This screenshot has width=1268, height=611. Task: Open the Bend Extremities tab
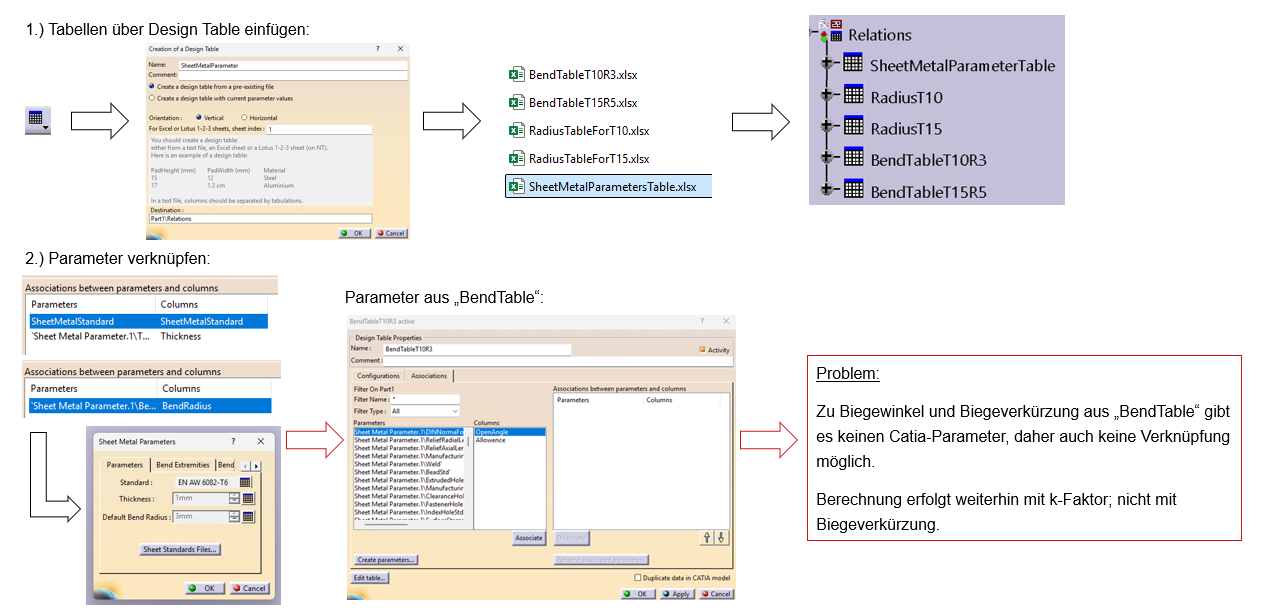[183, 464]
